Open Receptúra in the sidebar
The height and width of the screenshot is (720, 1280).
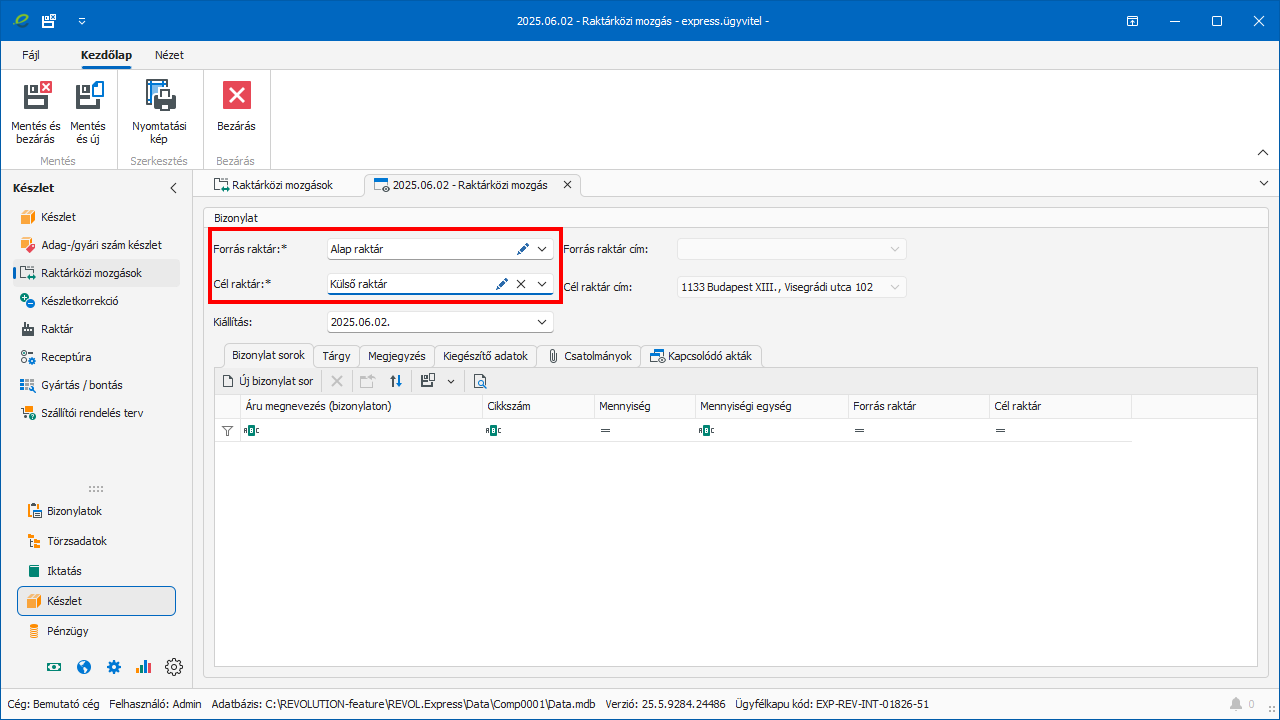pyautogui.click(x=96, y=357)
